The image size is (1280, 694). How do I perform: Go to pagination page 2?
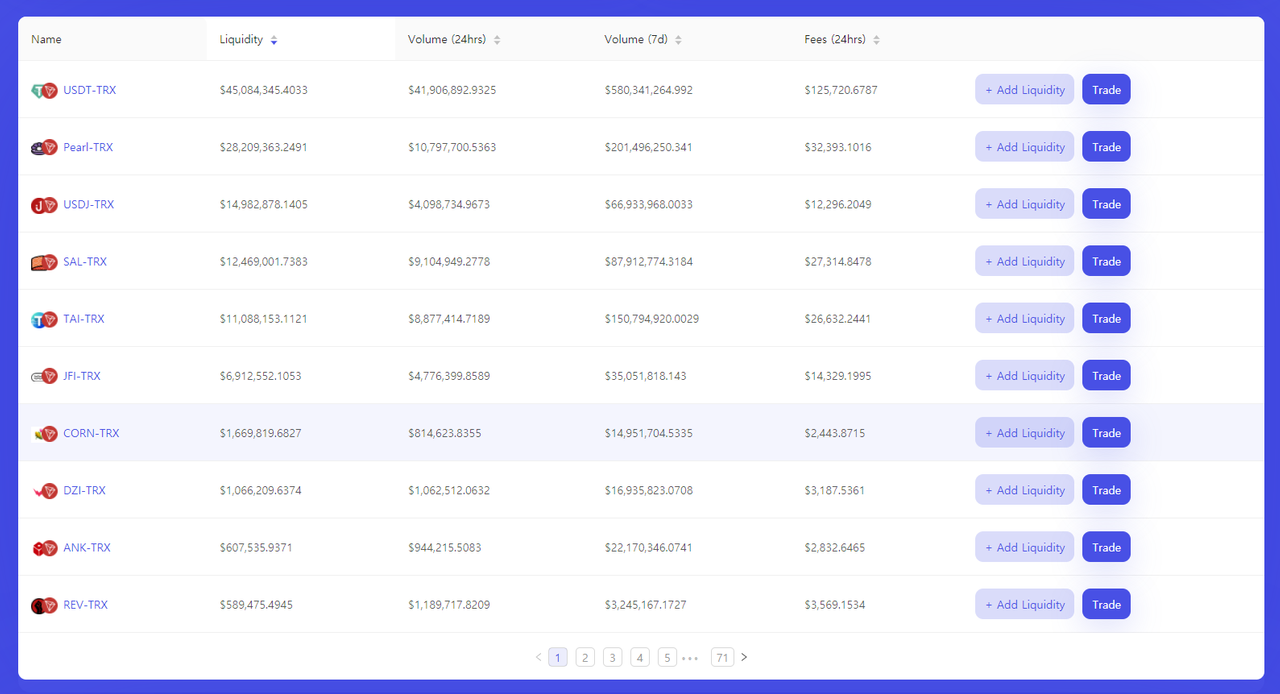585,657
